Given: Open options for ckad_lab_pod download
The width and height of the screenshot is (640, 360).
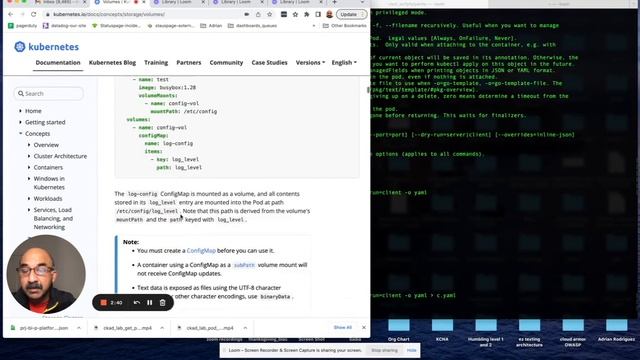Looking at the screenshot, I should pyautogui.click(x=245, y=328).
